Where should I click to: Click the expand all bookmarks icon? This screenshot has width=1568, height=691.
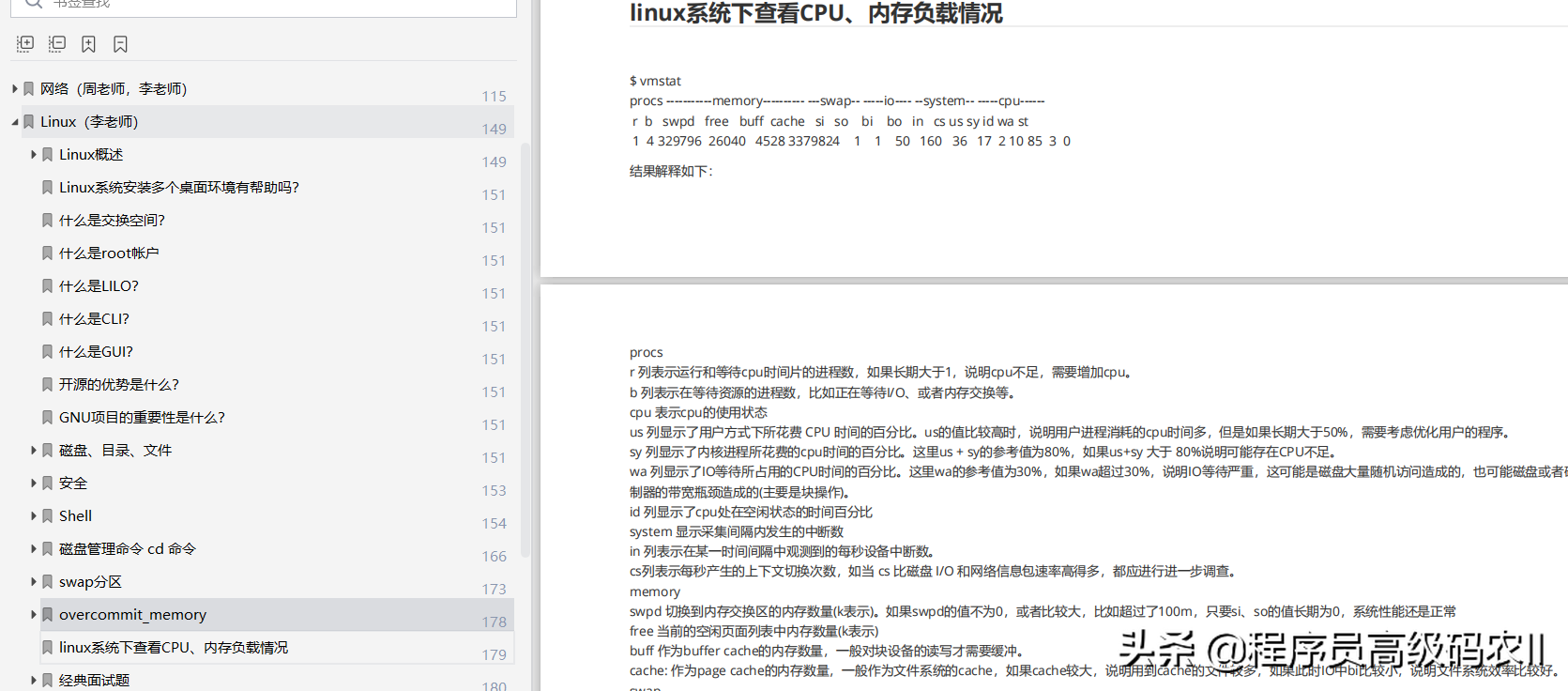point(25,43)
